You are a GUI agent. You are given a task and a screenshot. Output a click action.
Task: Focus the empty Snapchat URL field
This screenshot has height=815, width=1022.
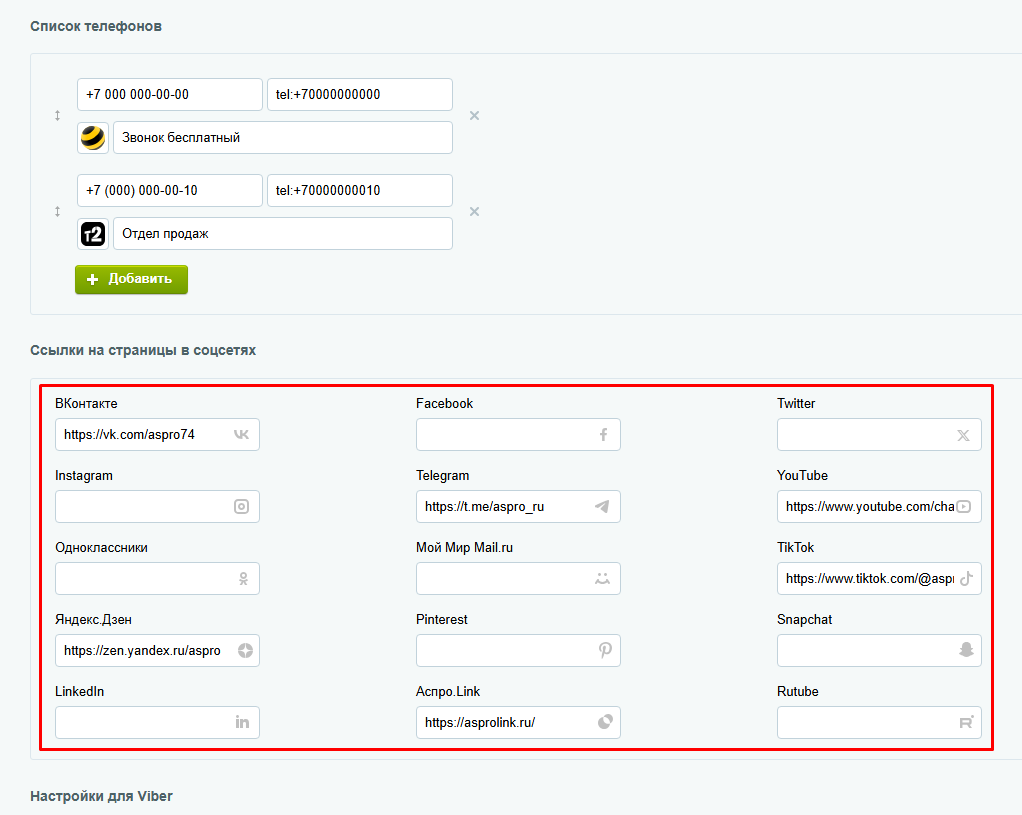[x=879, y=650]
